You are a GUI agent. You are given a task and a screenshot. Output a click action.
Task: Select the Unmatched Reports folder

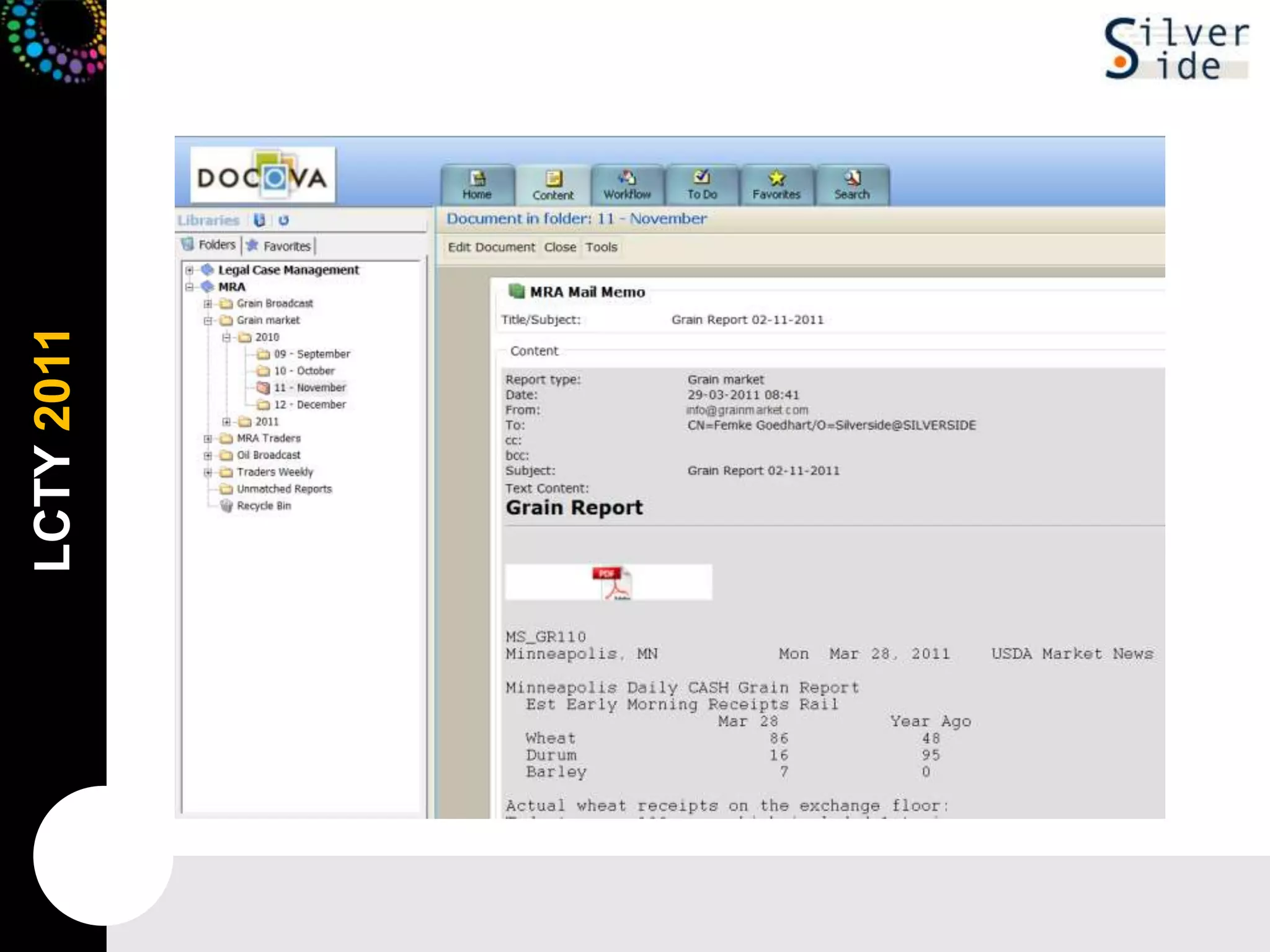[283, 489]
